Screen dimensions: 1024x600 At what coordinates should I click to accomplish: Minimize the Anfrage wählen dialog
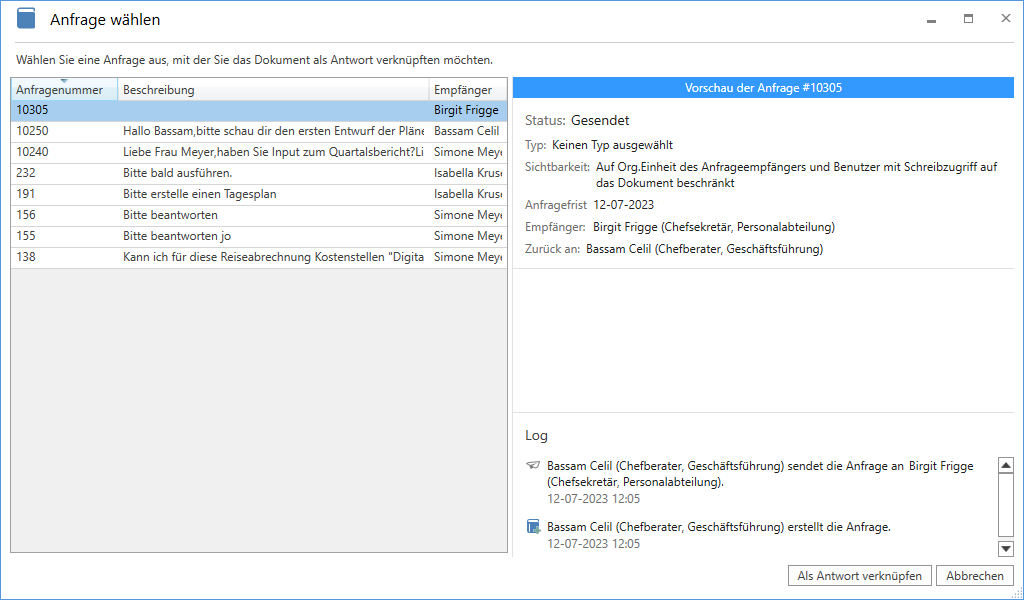coord(931,19)
